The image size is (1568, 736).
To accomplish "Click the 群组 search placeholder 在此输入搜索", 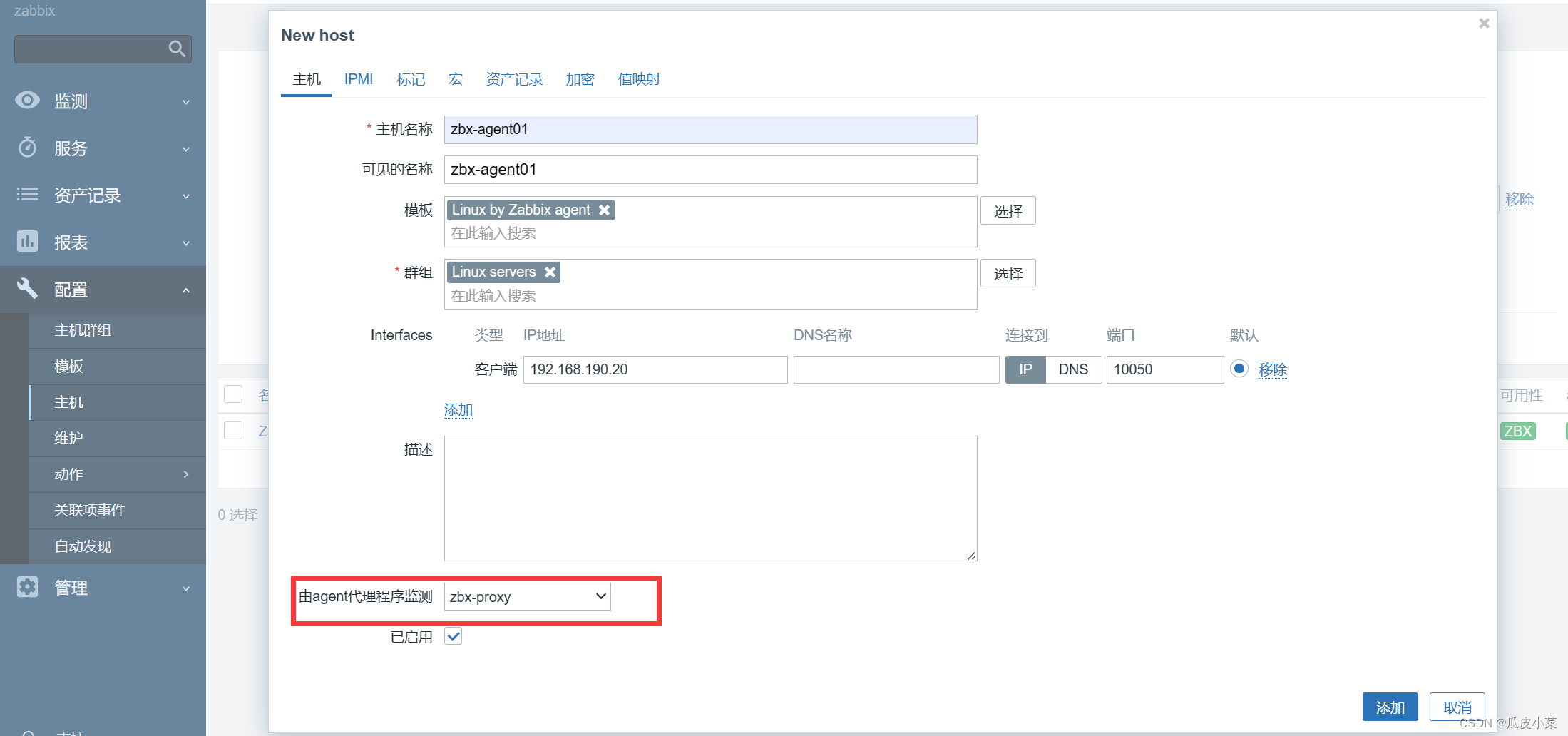I will point(493,296).
